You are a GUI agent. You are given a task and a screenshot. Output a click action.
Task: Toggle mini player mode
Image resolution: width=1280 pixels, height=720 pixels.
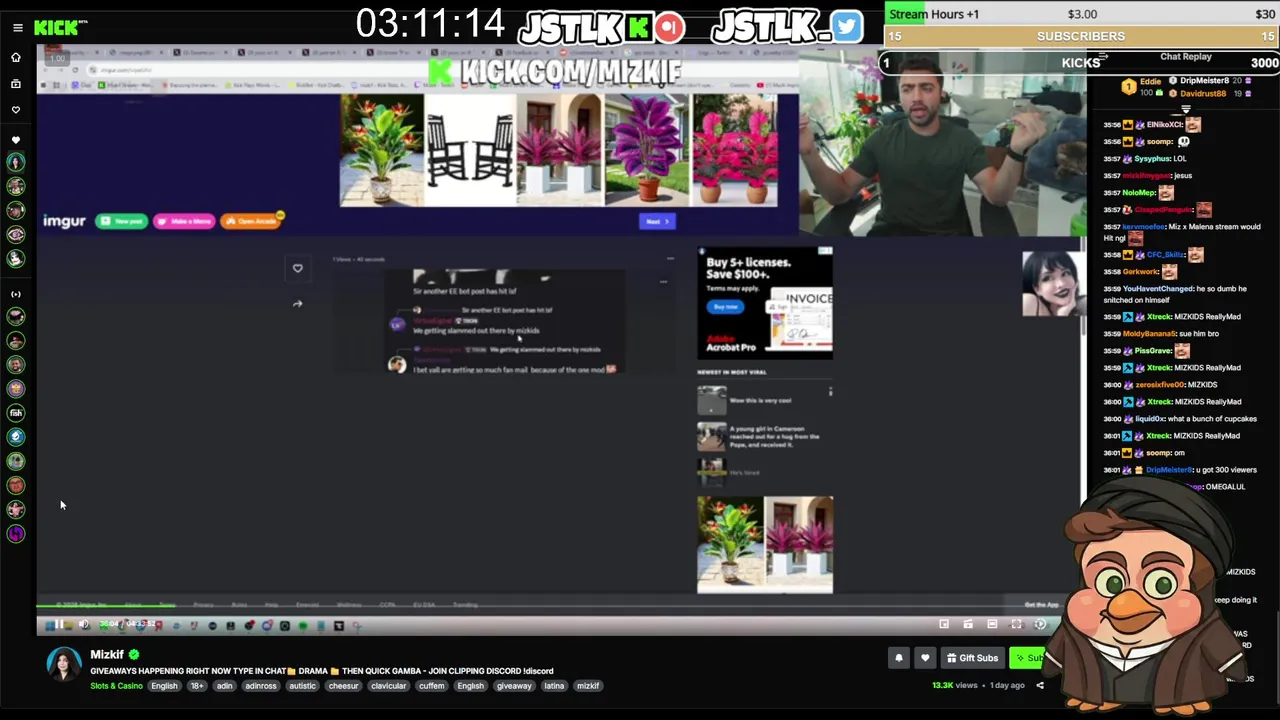point(944,624)
